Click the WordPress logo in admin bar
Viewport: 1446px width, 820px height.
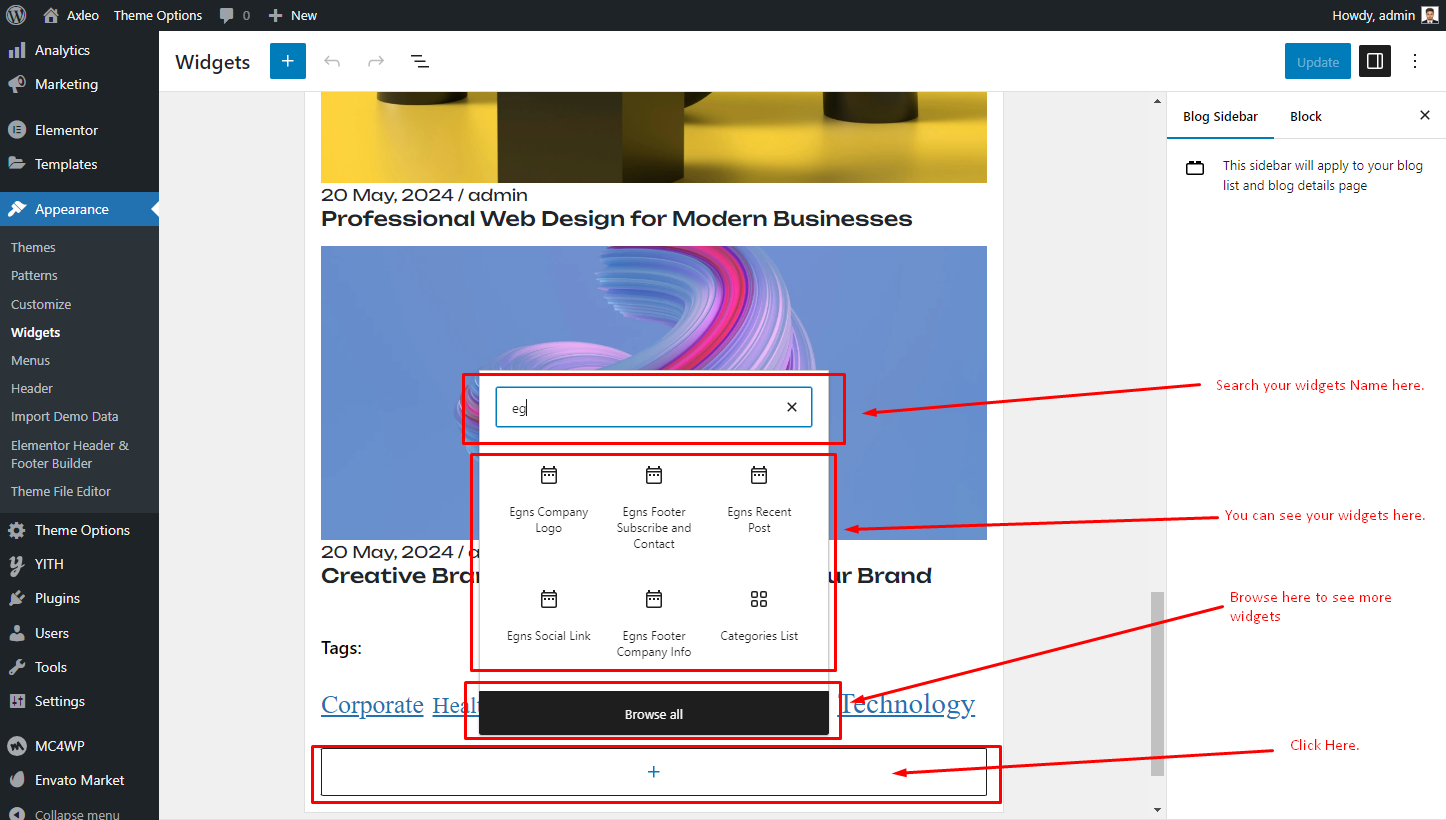[16, 15]
